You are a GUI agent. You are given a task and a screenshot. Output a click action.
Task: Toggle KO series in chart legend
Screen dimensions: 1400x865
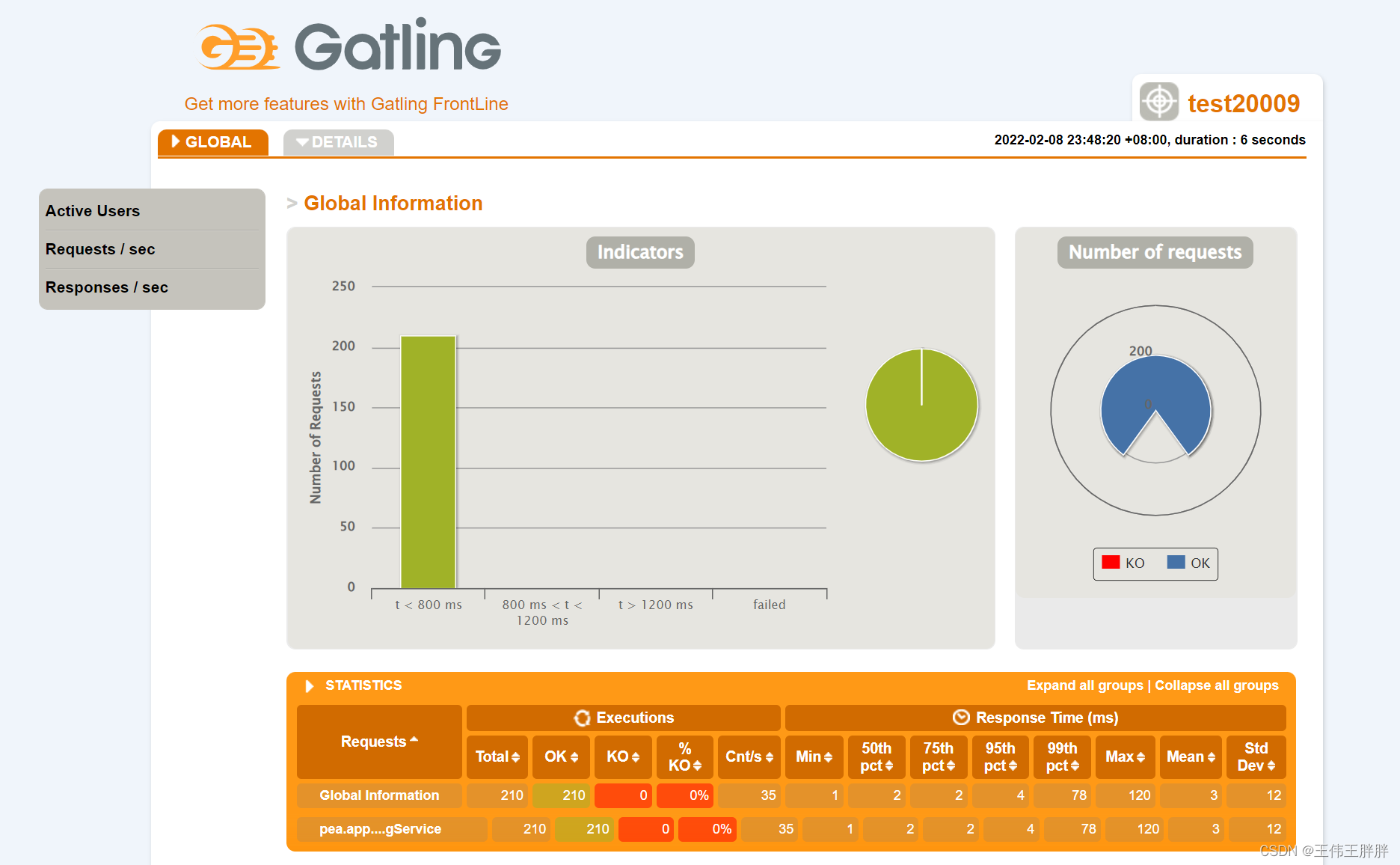tap(1123, 563)
